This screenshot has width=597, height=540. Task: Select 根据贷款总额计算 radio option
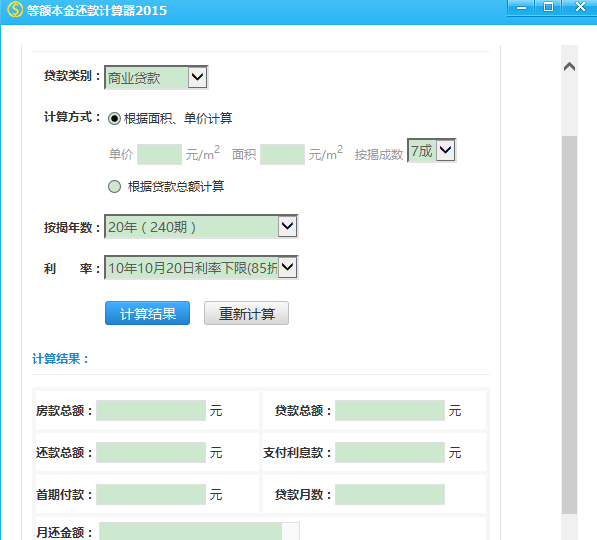click(x=114, y=187)
